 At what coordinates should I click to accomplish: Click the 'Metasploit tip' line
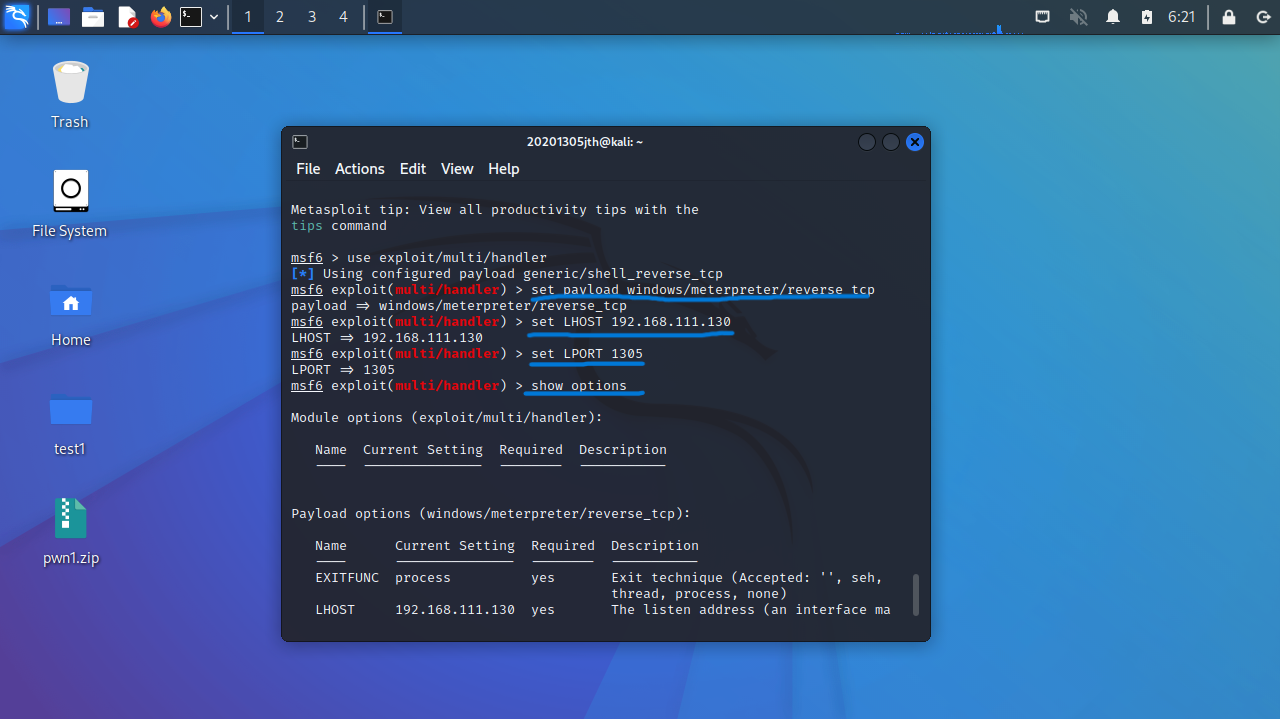click(495, 210)
